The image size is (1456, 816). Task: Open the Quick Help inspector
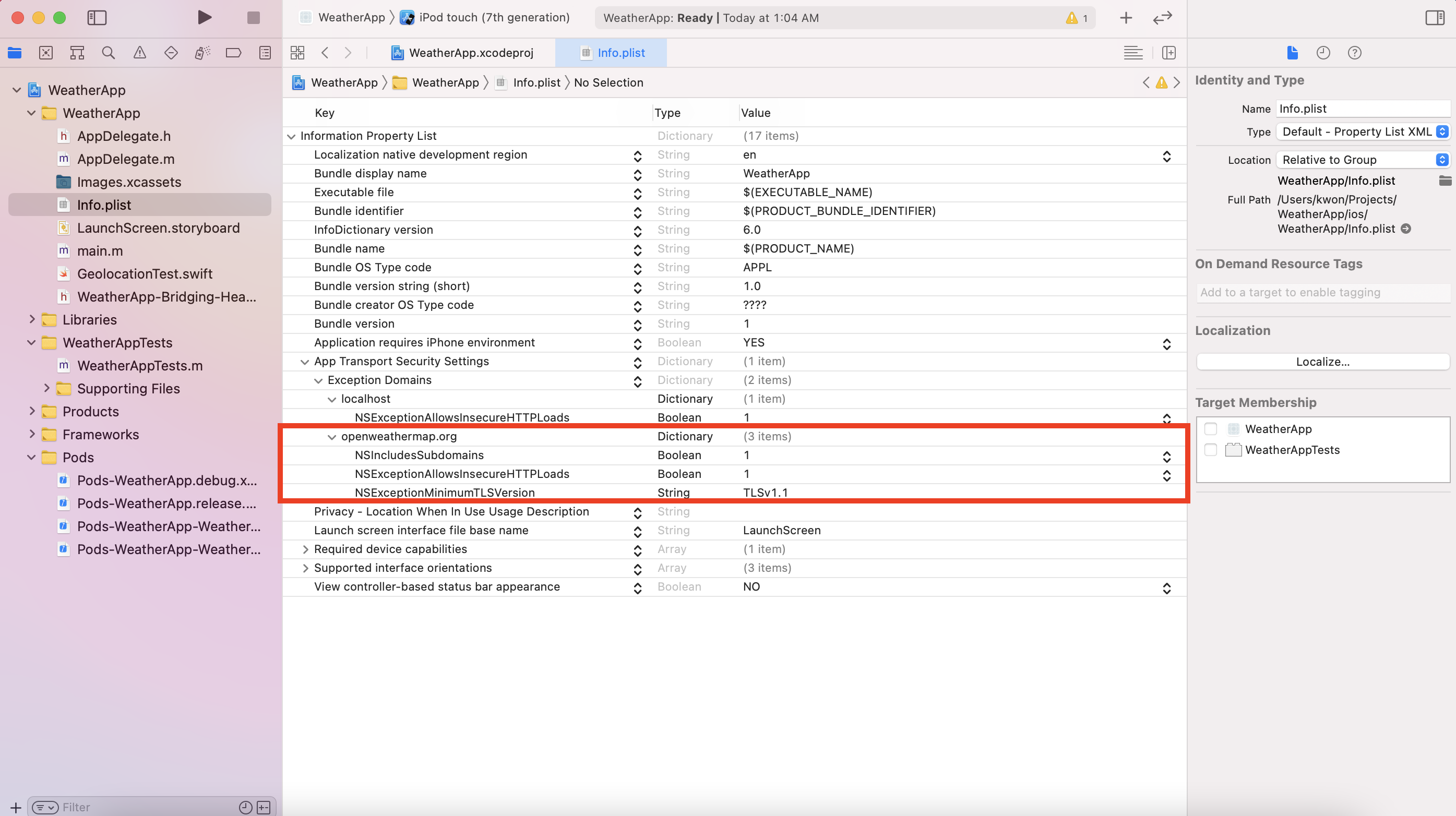tap(1354, 53)
